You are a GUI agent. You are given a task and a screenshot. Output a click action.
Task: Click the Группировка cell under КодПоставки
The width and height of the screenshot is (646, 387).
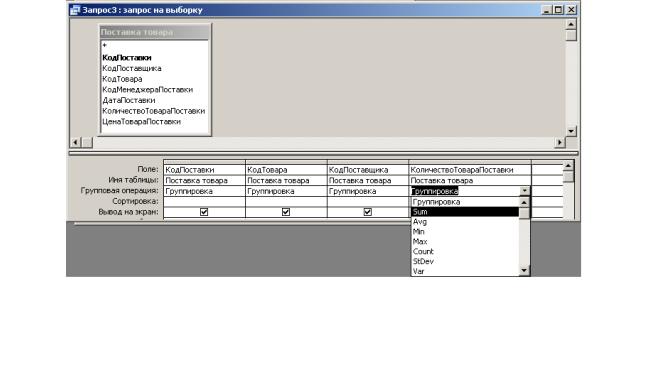[x=204, y=191]
